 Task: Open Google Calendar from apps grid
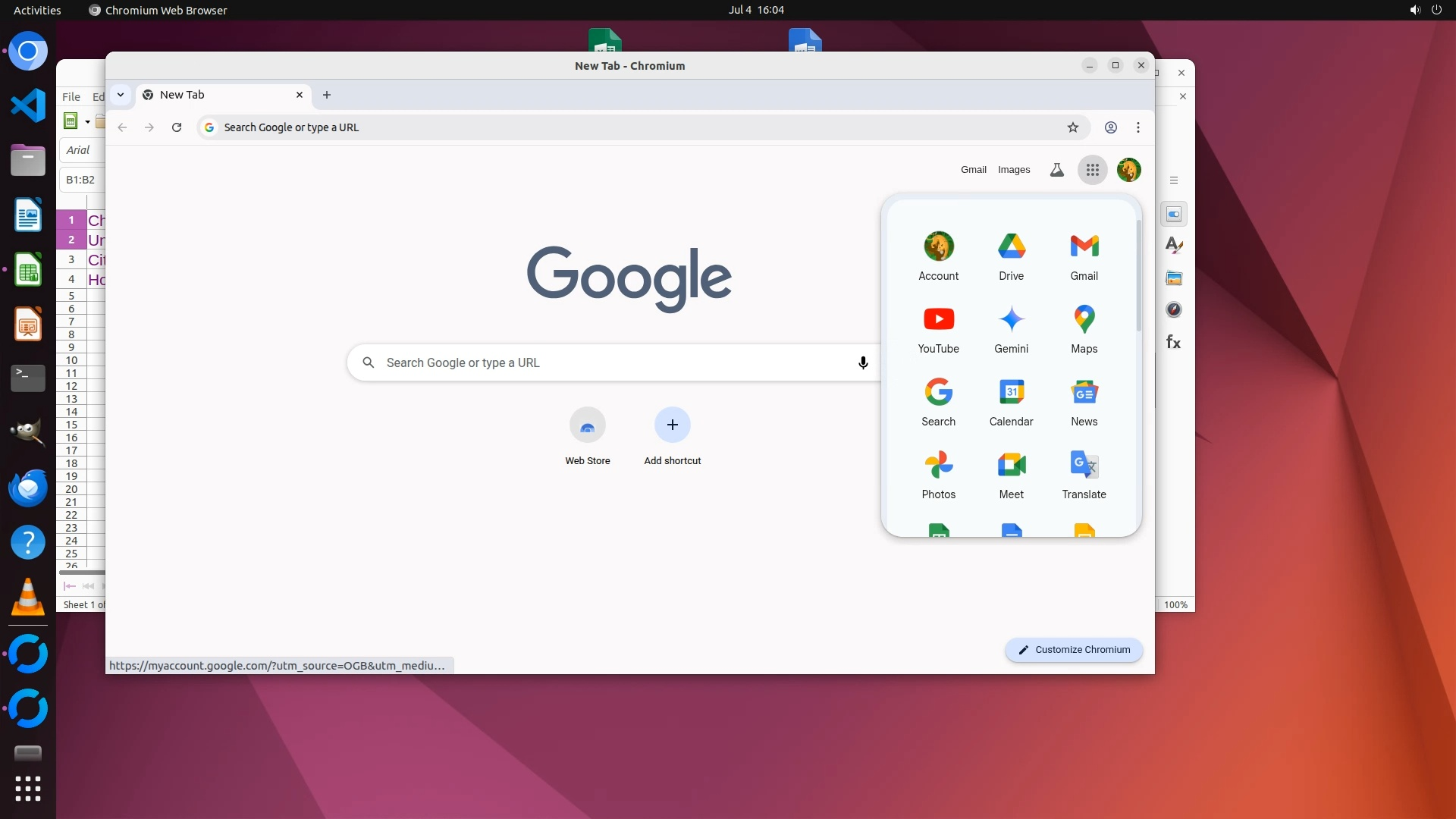(1011, 401)
